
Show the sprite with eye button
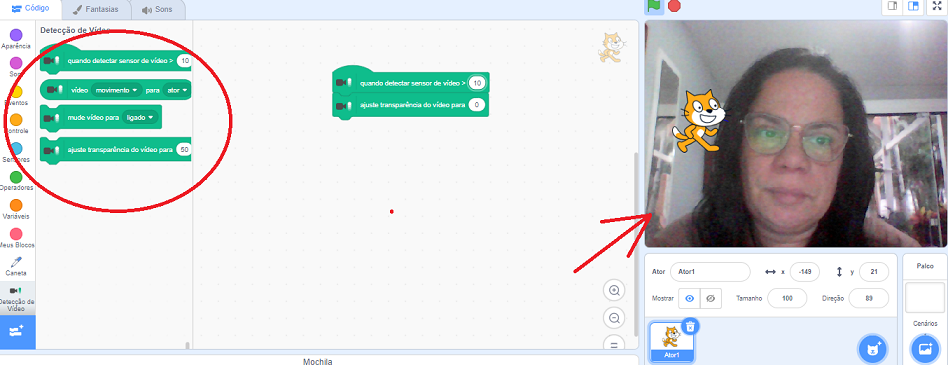point(689,299)
